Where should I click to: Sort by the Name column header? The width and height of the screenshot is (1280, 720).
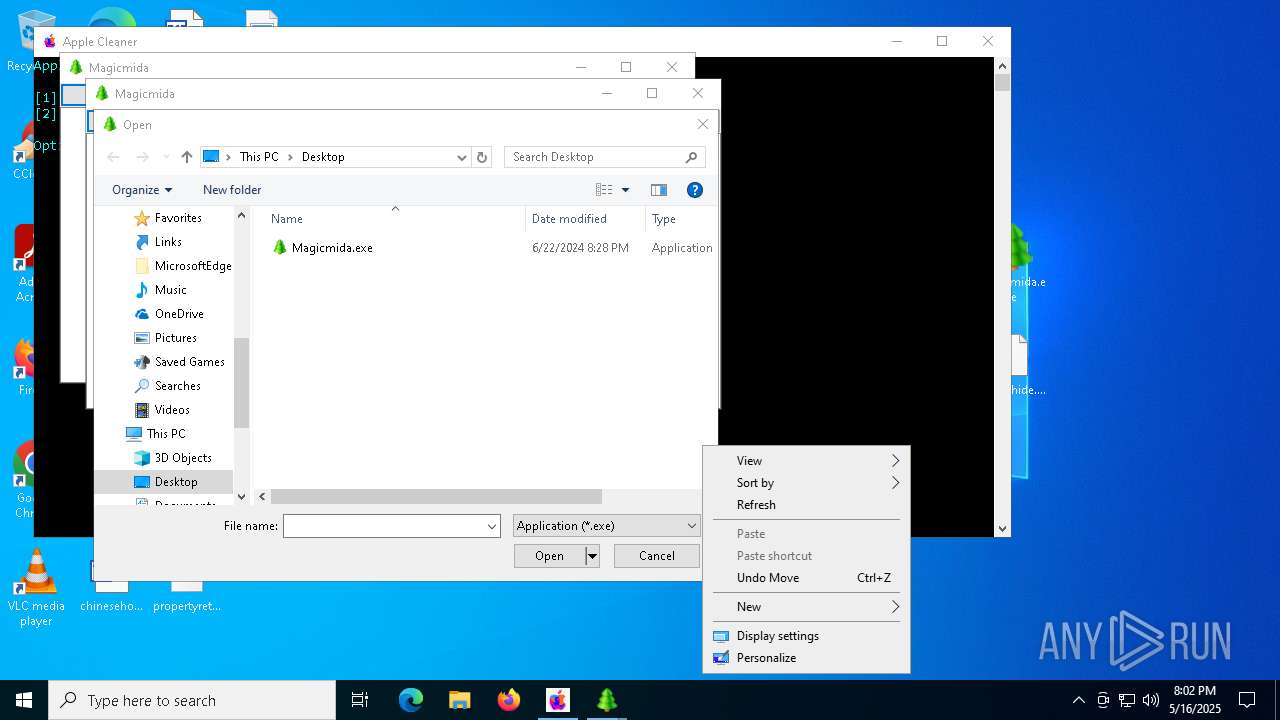pyautogui.click(x=394, y=219)
